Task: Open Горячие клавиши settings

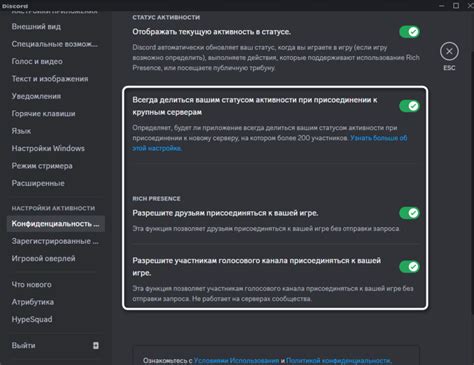Action: click(56, 114)
